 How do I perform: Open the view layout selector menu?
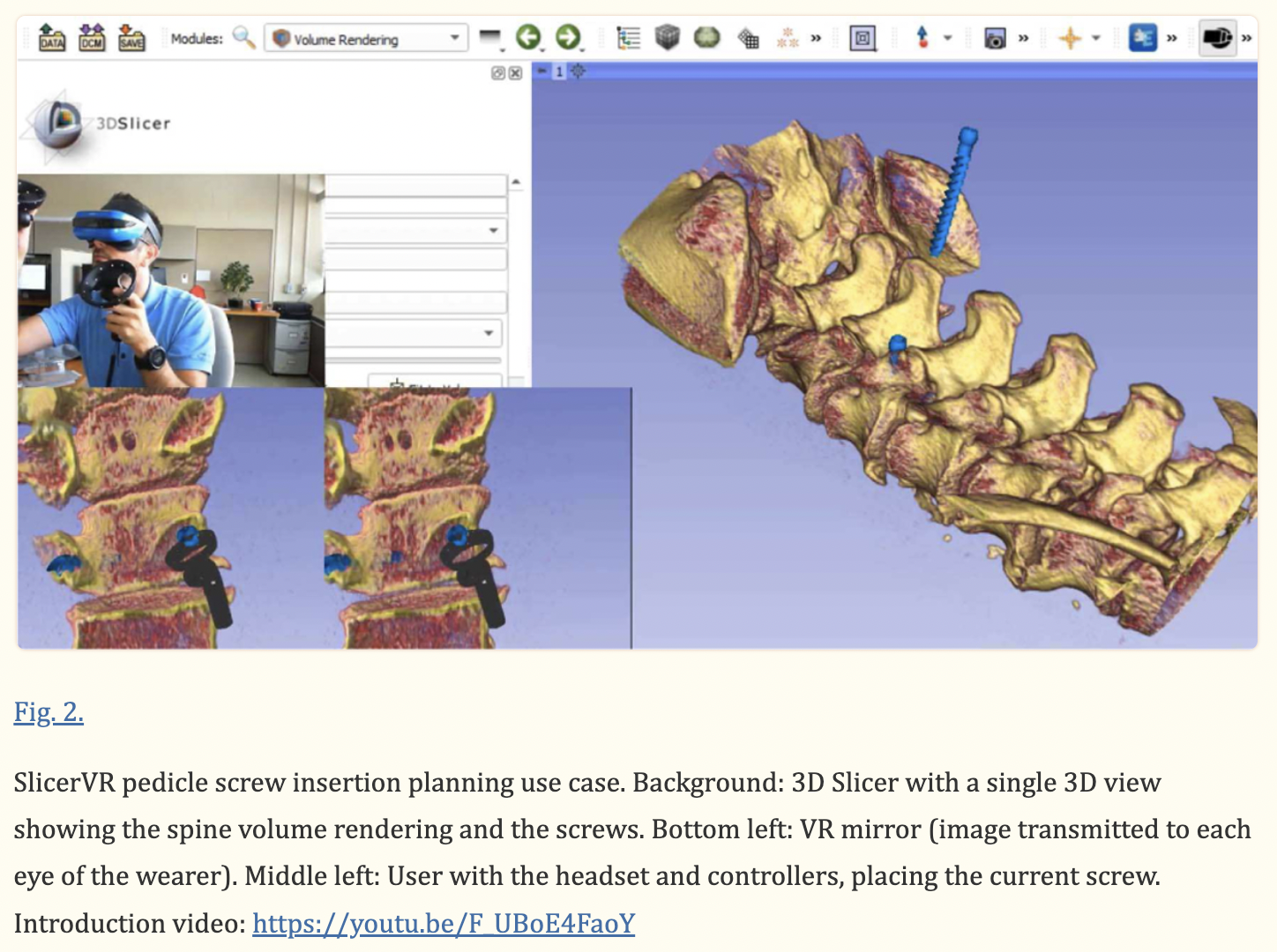863,38
